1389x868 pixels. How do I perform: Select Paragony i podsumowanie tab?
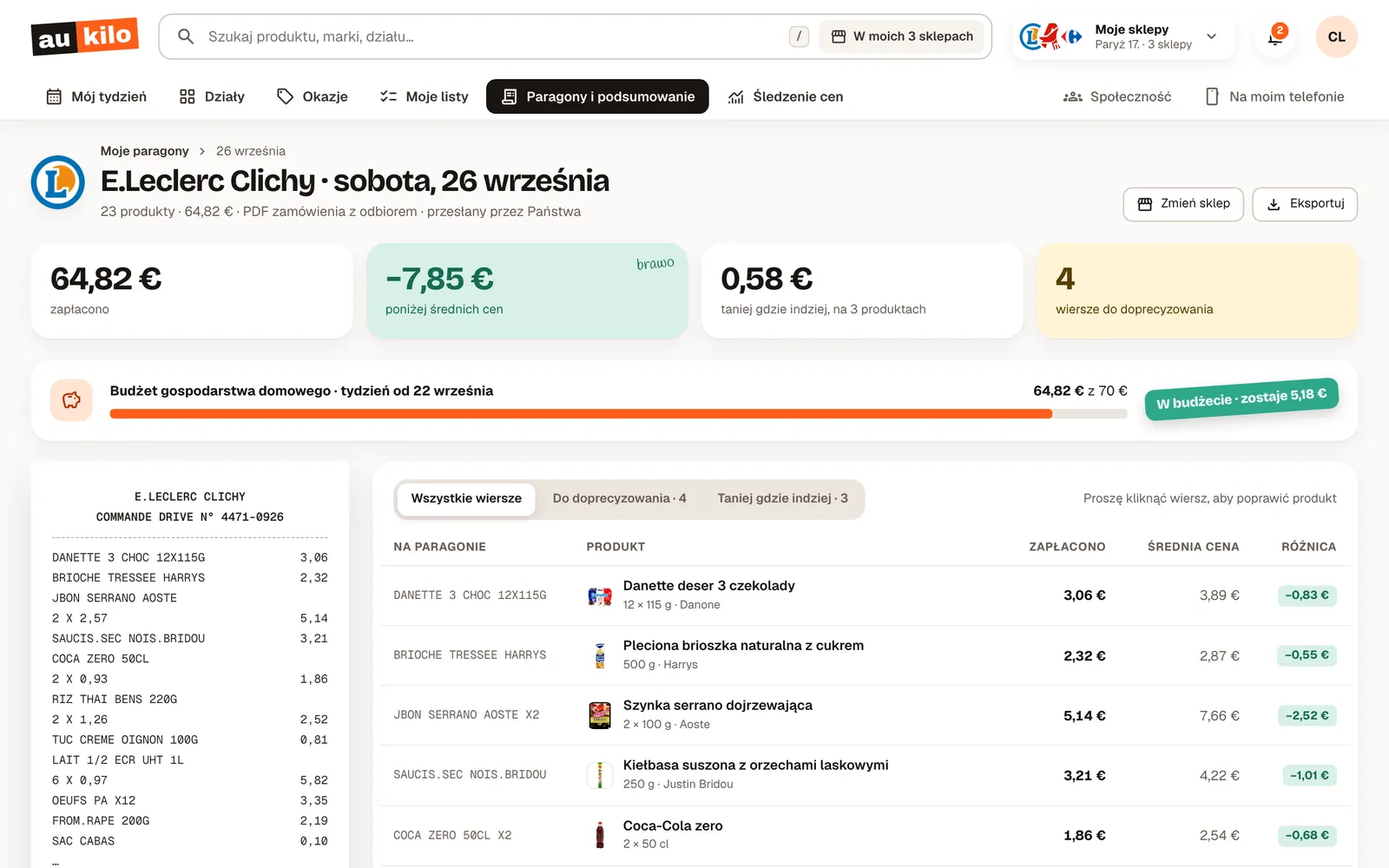[597, 96]
